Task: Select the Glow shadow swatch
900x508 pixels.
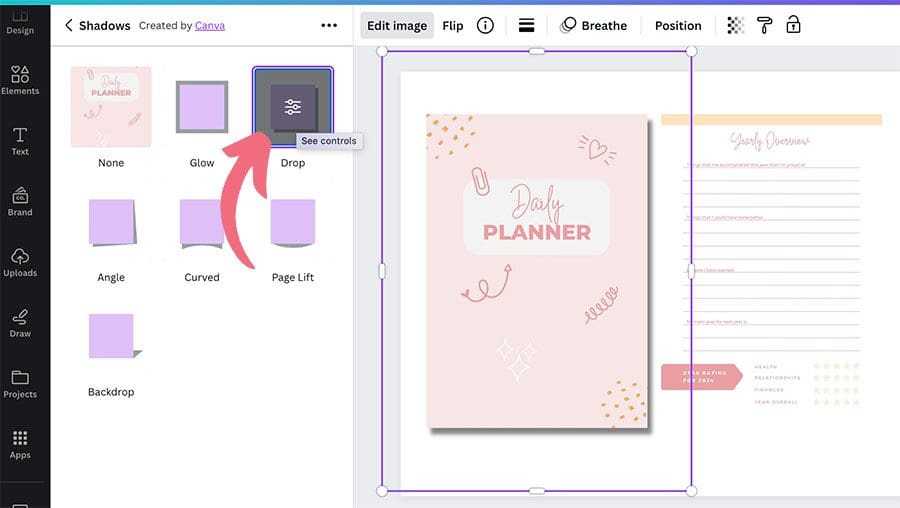Action: (202, 107)
